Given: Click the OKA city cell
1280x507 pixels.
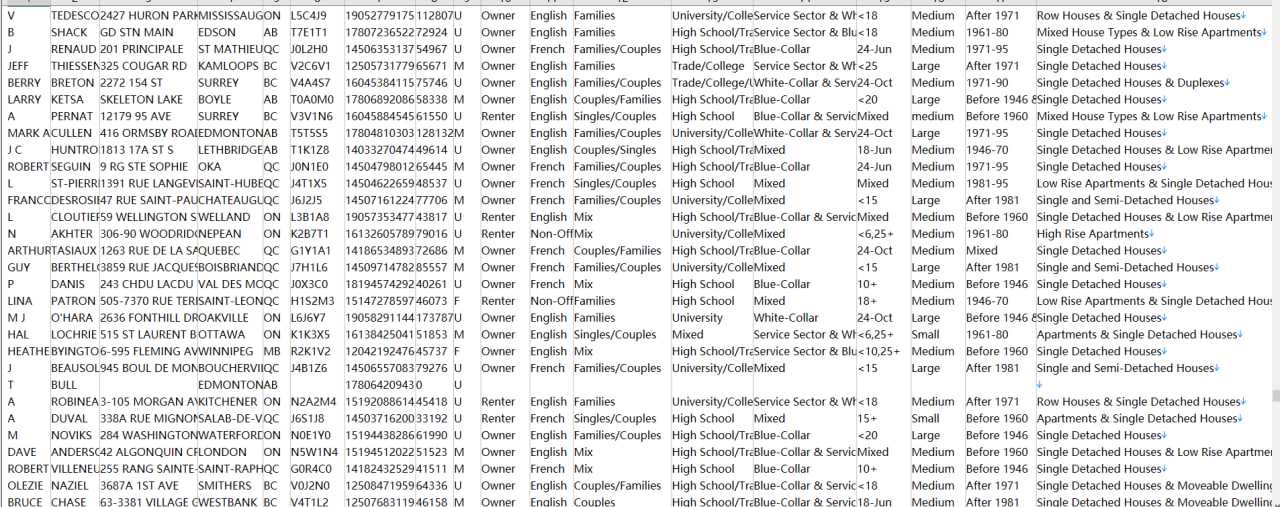Looking at the screenshot, I should [229, 167].
